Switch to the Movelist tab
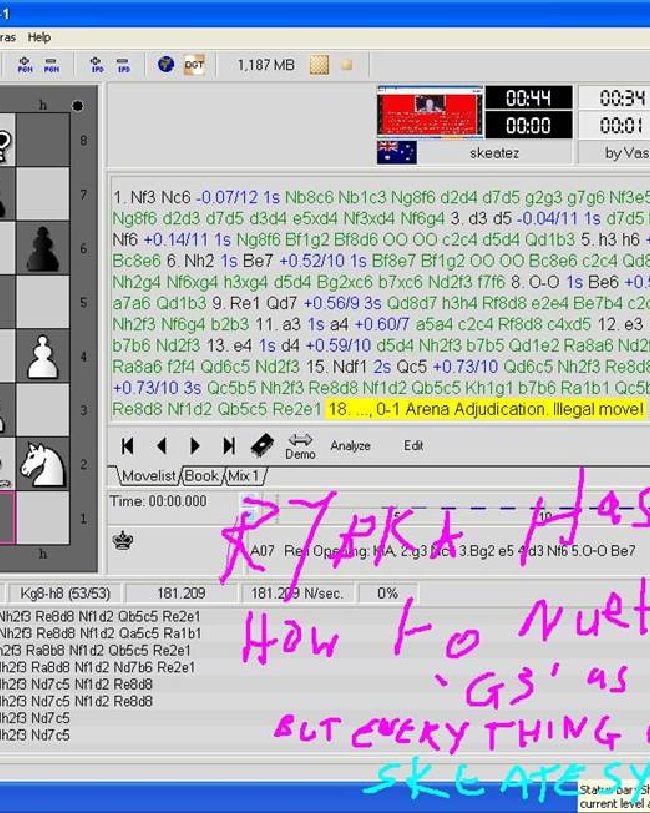The height and width of the screenshot is (813, 650). [148, 476]
